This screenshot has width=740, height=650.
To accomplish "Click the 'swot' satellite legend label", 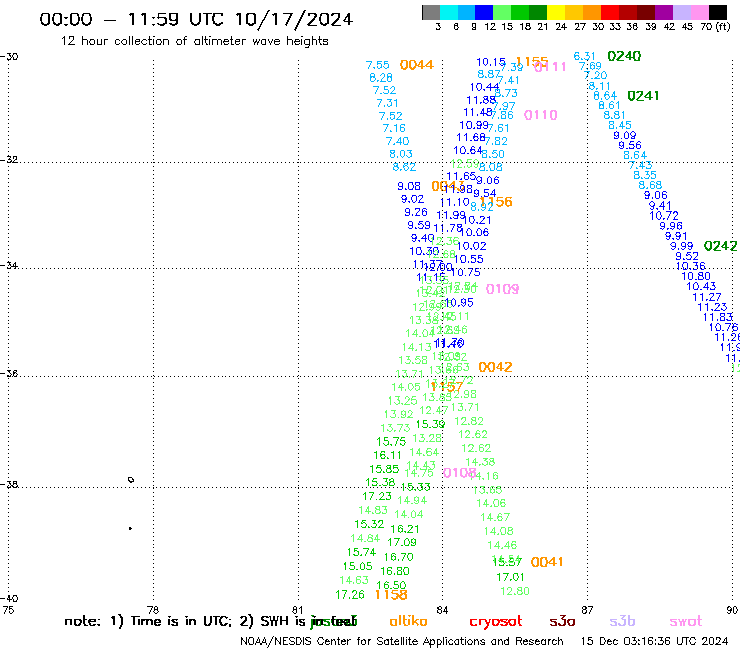I will click(686, 621).
